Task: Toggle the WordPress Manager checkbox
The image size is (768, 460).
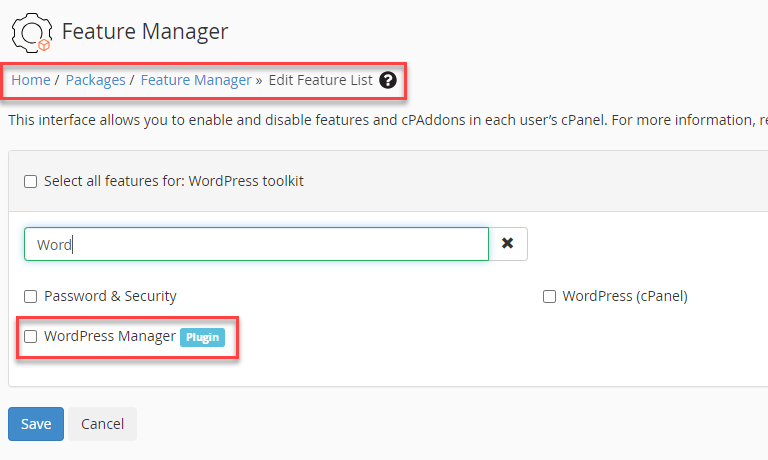Action: tap(30, 336)
